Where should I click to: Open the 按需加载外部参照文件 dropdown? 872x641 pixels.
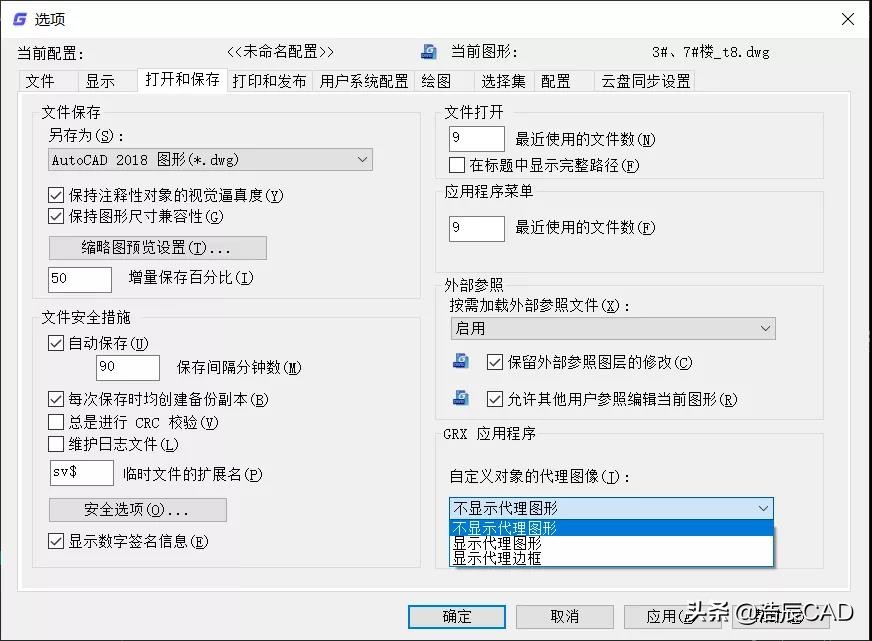[x=766, y=328]
